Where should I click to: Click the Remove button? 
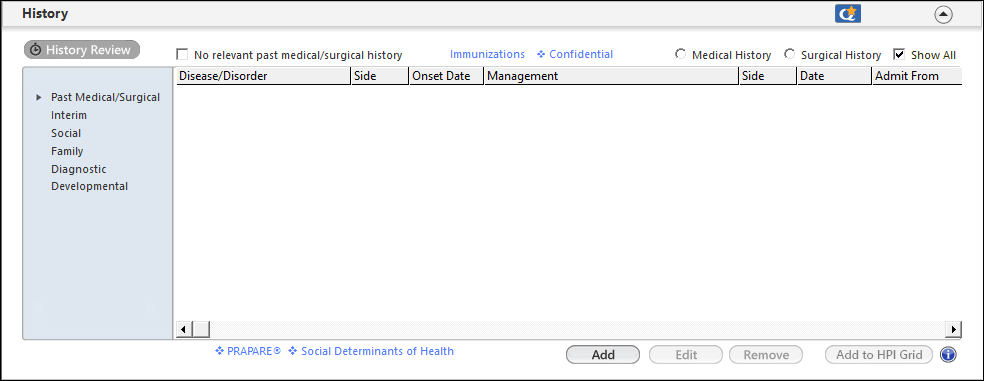click(766, 355)
